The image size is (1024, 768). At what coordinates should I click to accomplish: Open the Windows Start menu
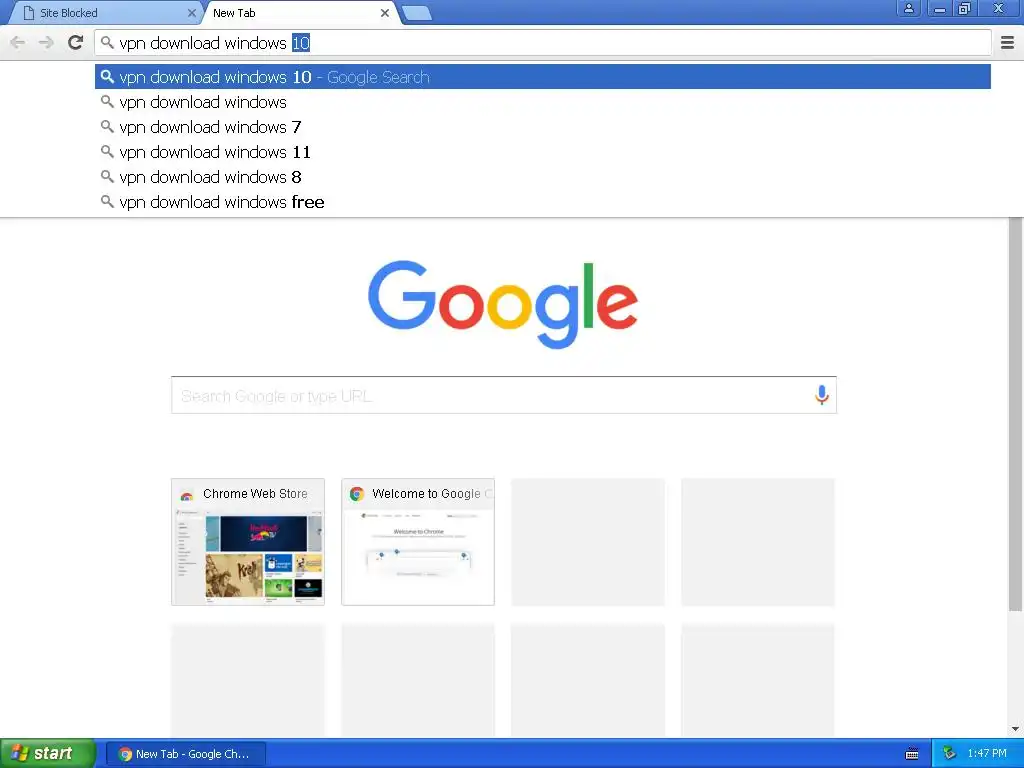coord(48,753)
